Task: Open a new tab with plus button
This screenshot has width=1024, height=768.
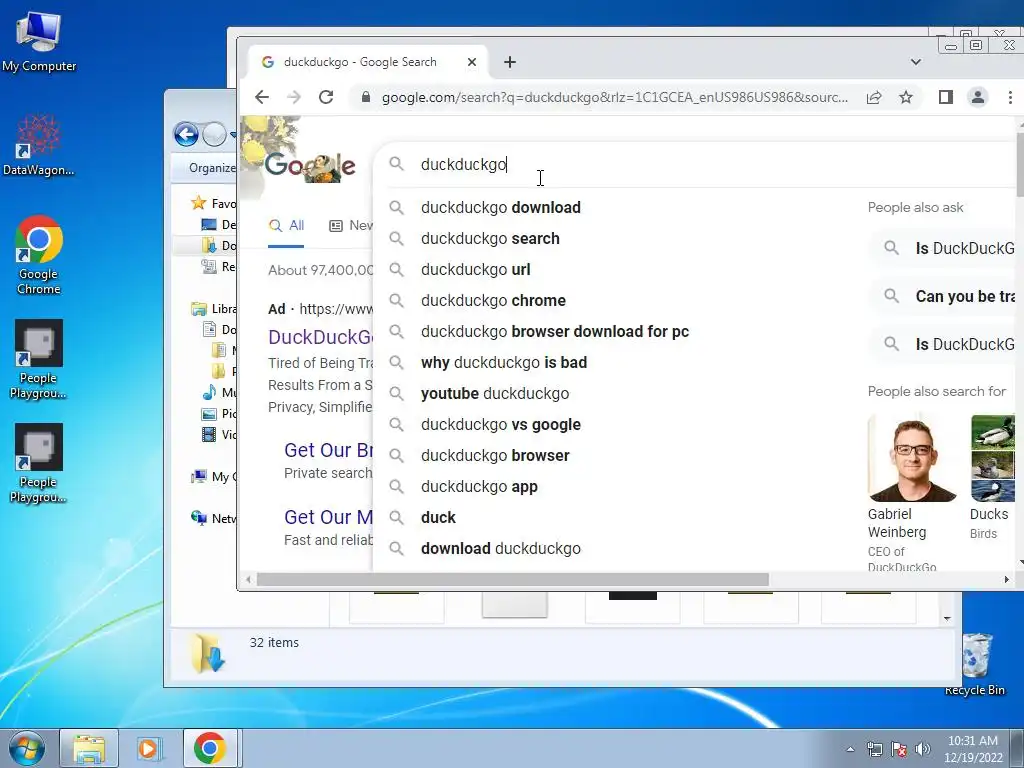Action: 510,62
